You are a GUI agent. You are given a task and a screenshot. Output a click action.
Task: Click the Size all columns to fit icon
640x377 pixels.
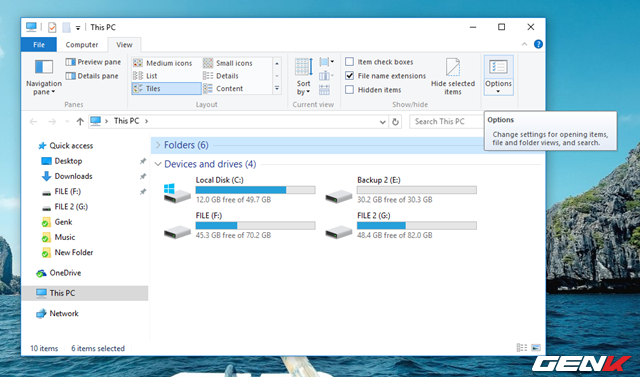(324, 90)
